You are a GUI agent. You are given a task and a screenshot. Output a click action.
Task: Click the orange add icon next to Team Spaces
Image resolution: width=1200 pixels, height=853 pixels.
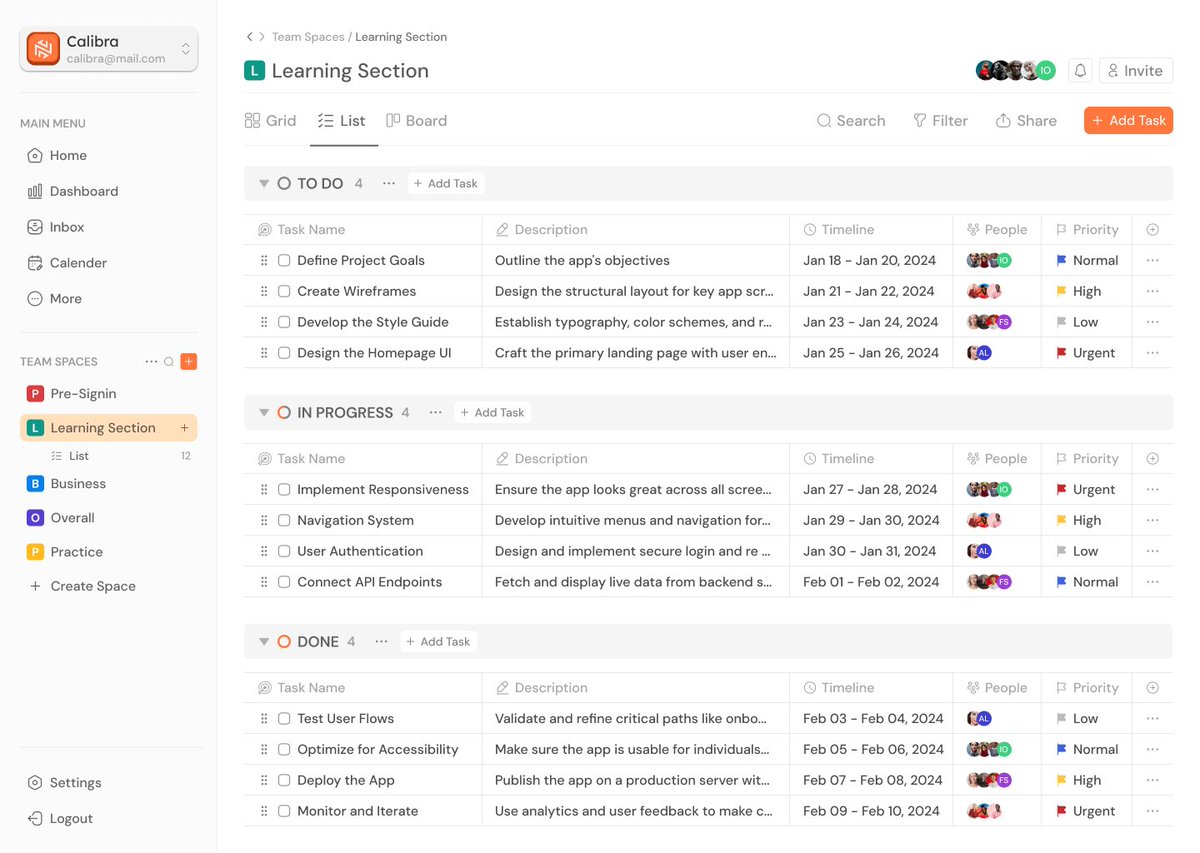188,361
